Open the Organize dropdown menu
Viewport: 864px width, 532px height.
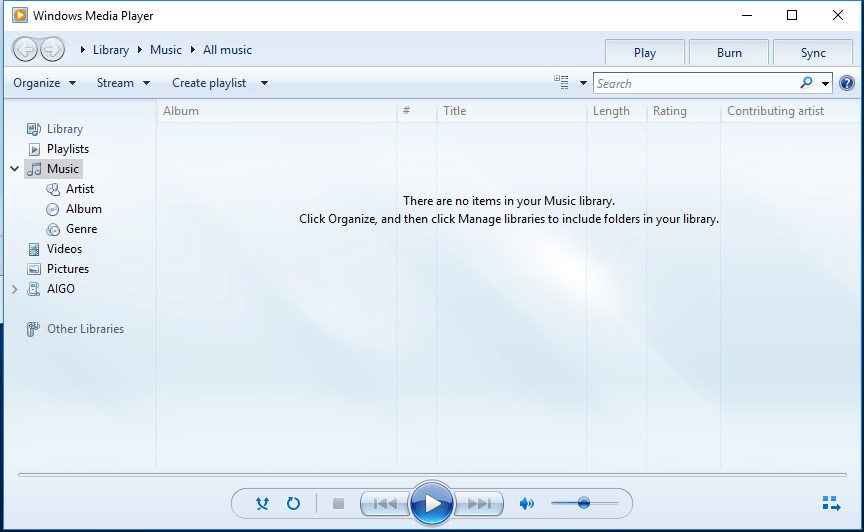[x=44, y=83]
